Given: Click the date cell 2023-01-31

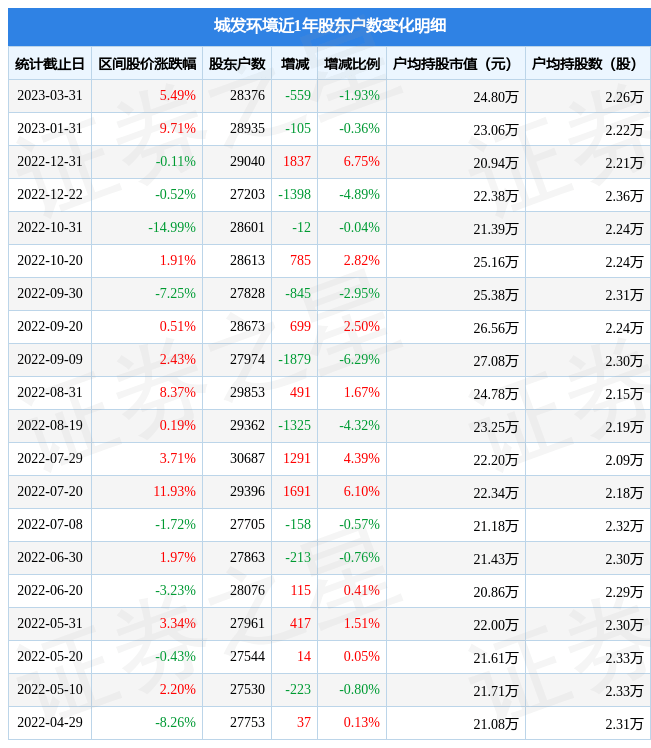Looking at the screenshot, I should 50,128.
